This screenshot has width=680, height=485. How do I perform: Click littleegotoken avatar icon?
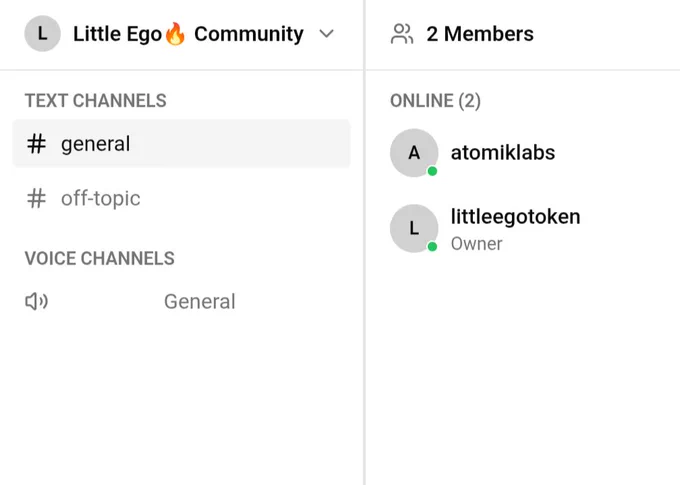click(414, 228)
